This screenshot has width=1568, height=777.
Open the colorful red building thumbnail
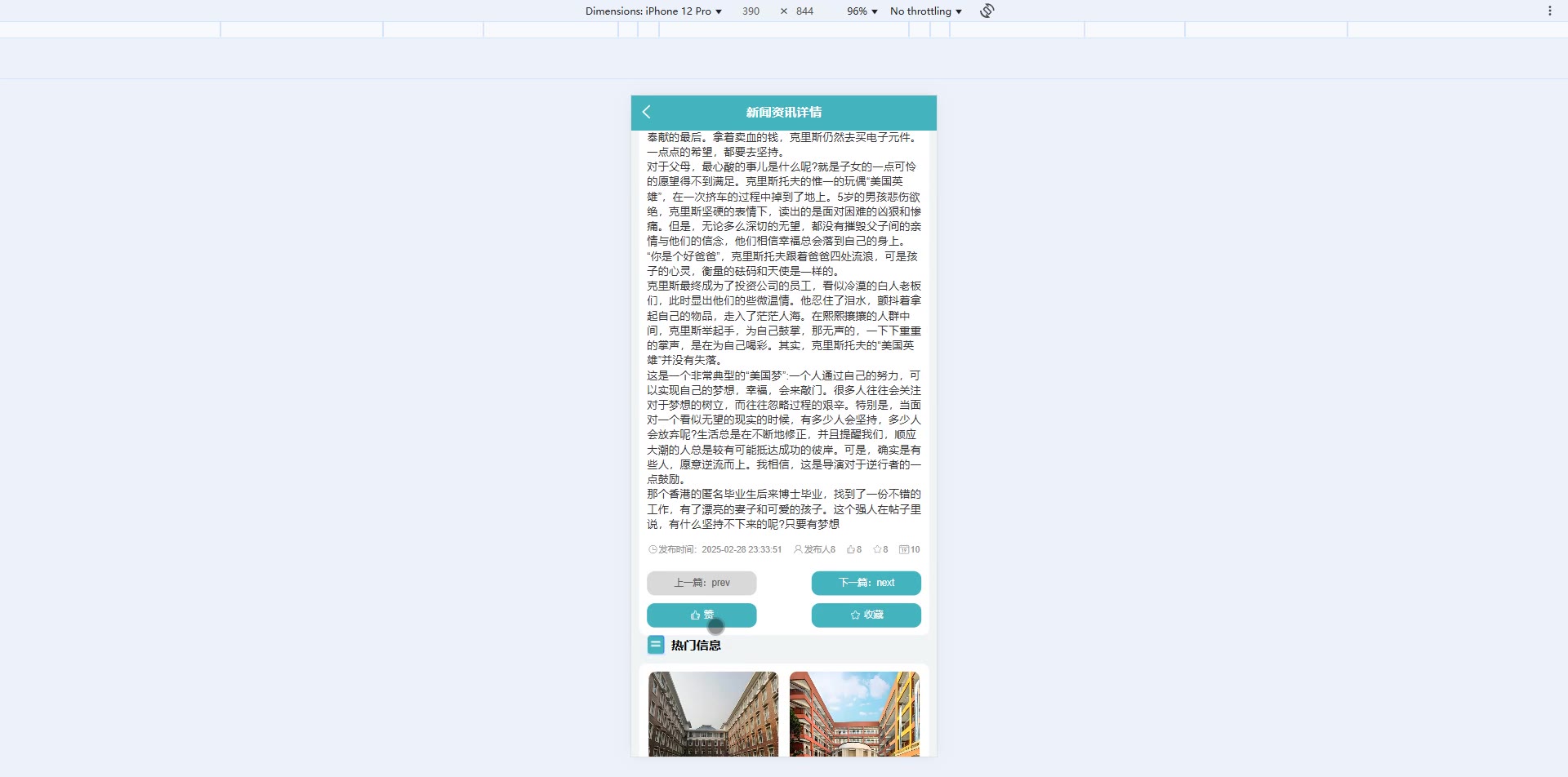point(854,714)
